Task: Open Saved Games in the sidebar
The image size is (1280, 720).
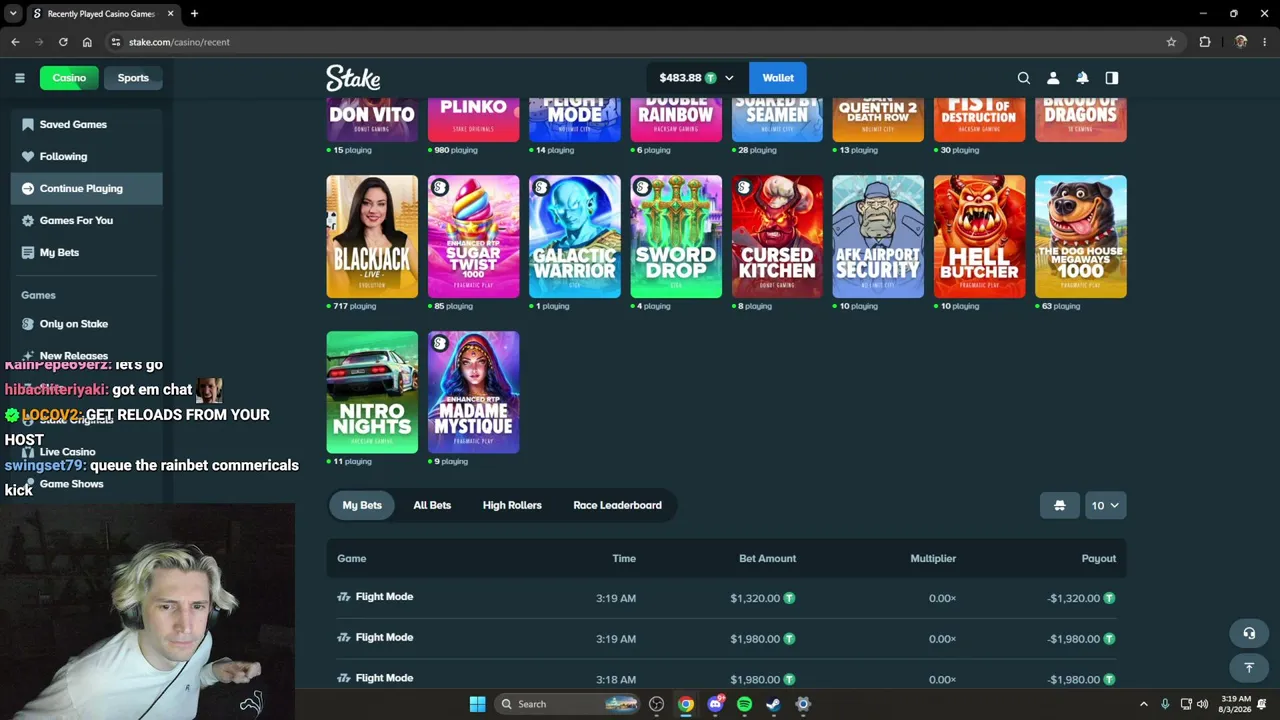Action: 87,124
